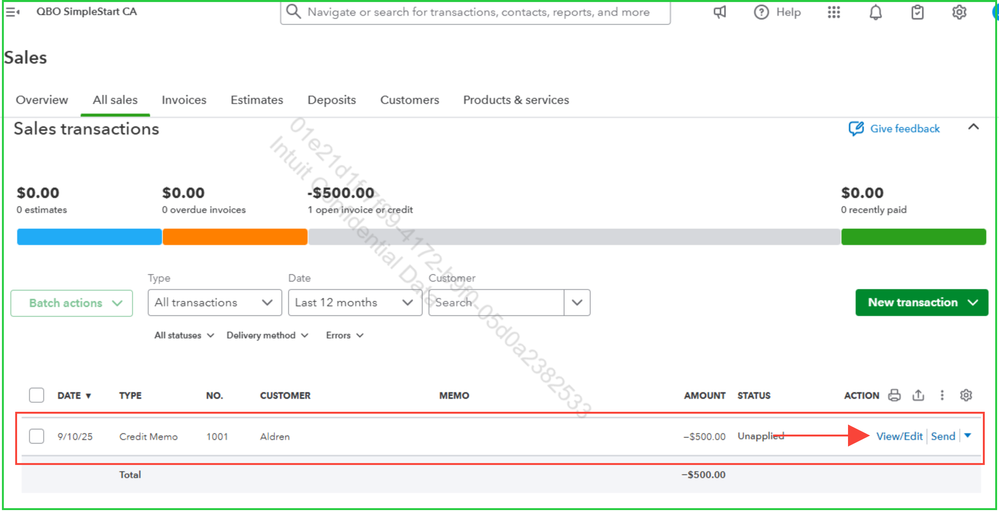Click the 0 recently paid label
Viewport: 999px width, 514px height.
873,210
